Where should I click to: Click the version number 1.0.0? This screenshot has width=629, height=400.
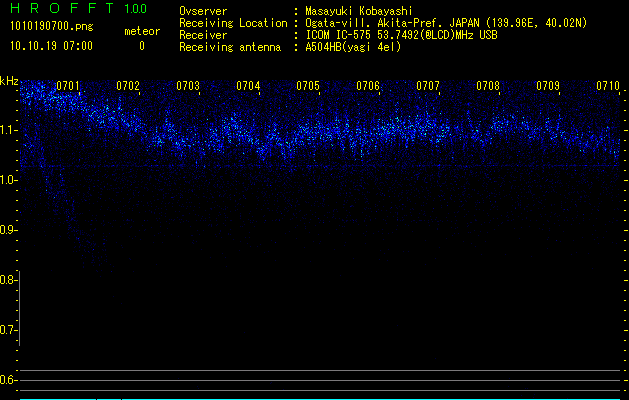click(136, 8)
